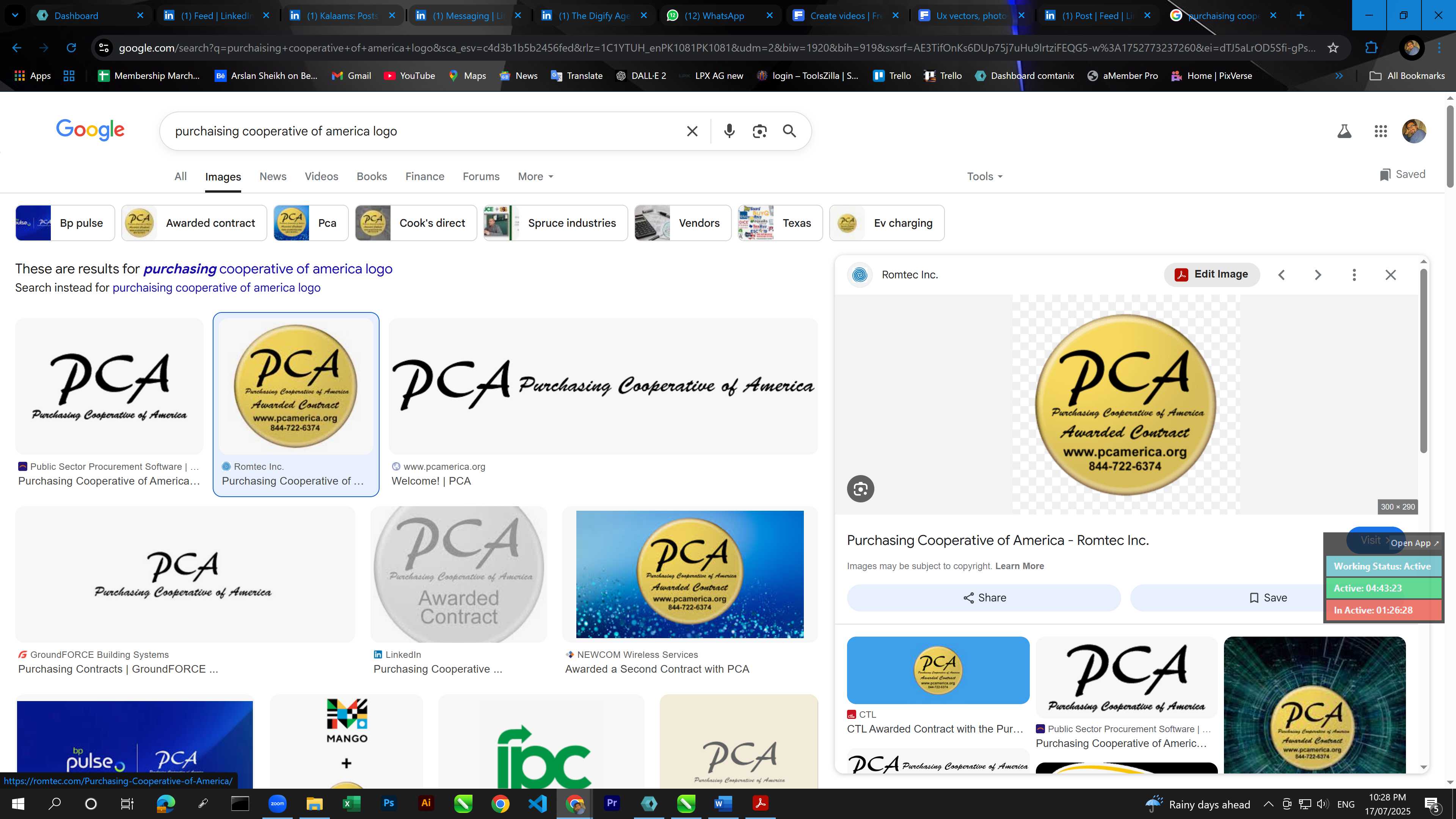Switch to the News results tab
The height and width of the screenshot is (819, 1456).
click(273, 176)
